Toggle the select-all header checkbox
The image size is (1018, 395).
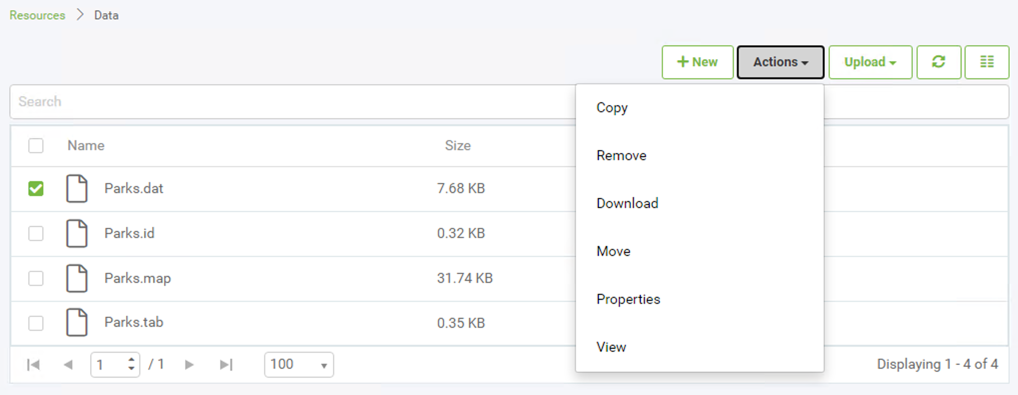pyautogui.click(x=36, y=146)
